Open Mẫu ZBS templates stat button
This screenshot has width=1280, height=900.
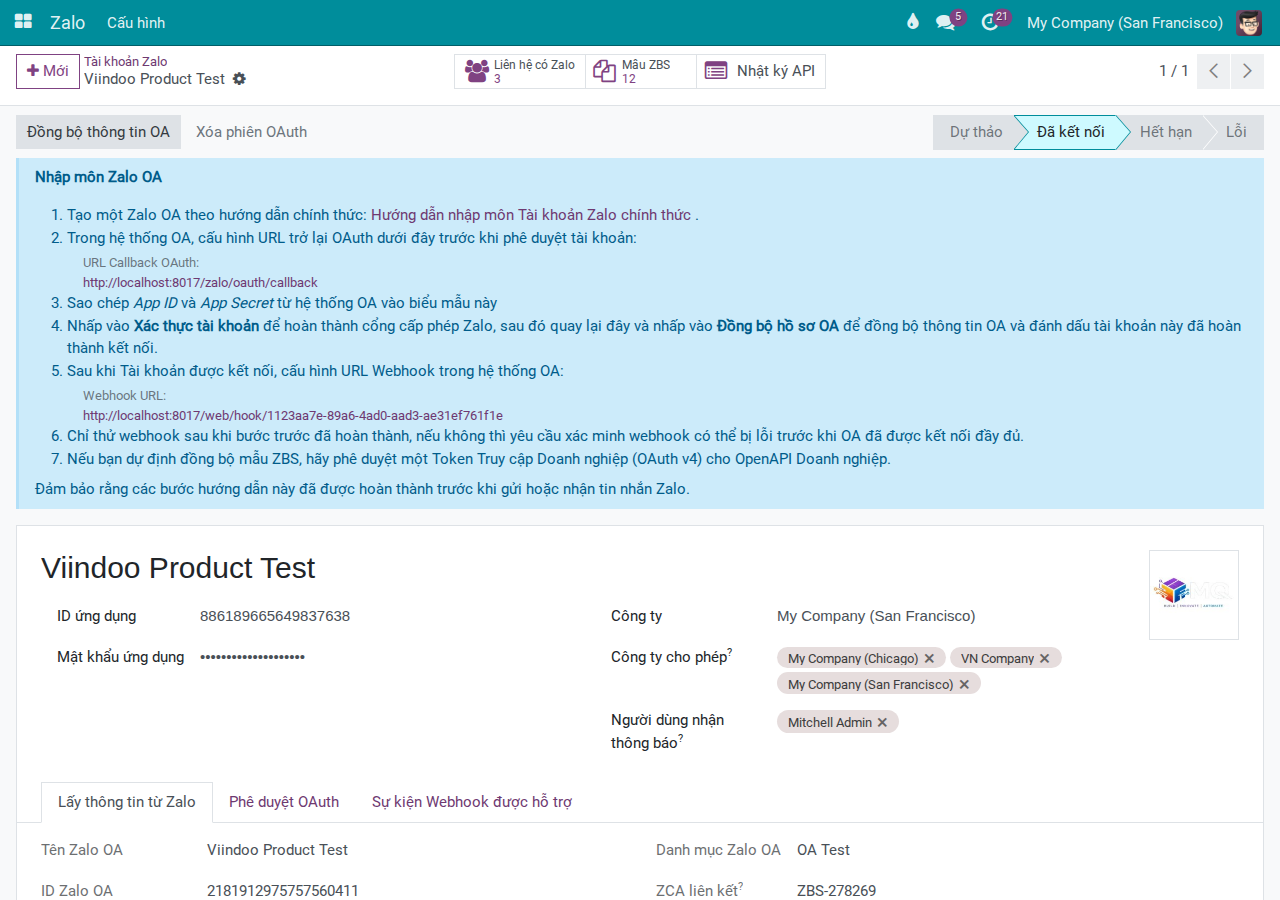click(641, 71)
